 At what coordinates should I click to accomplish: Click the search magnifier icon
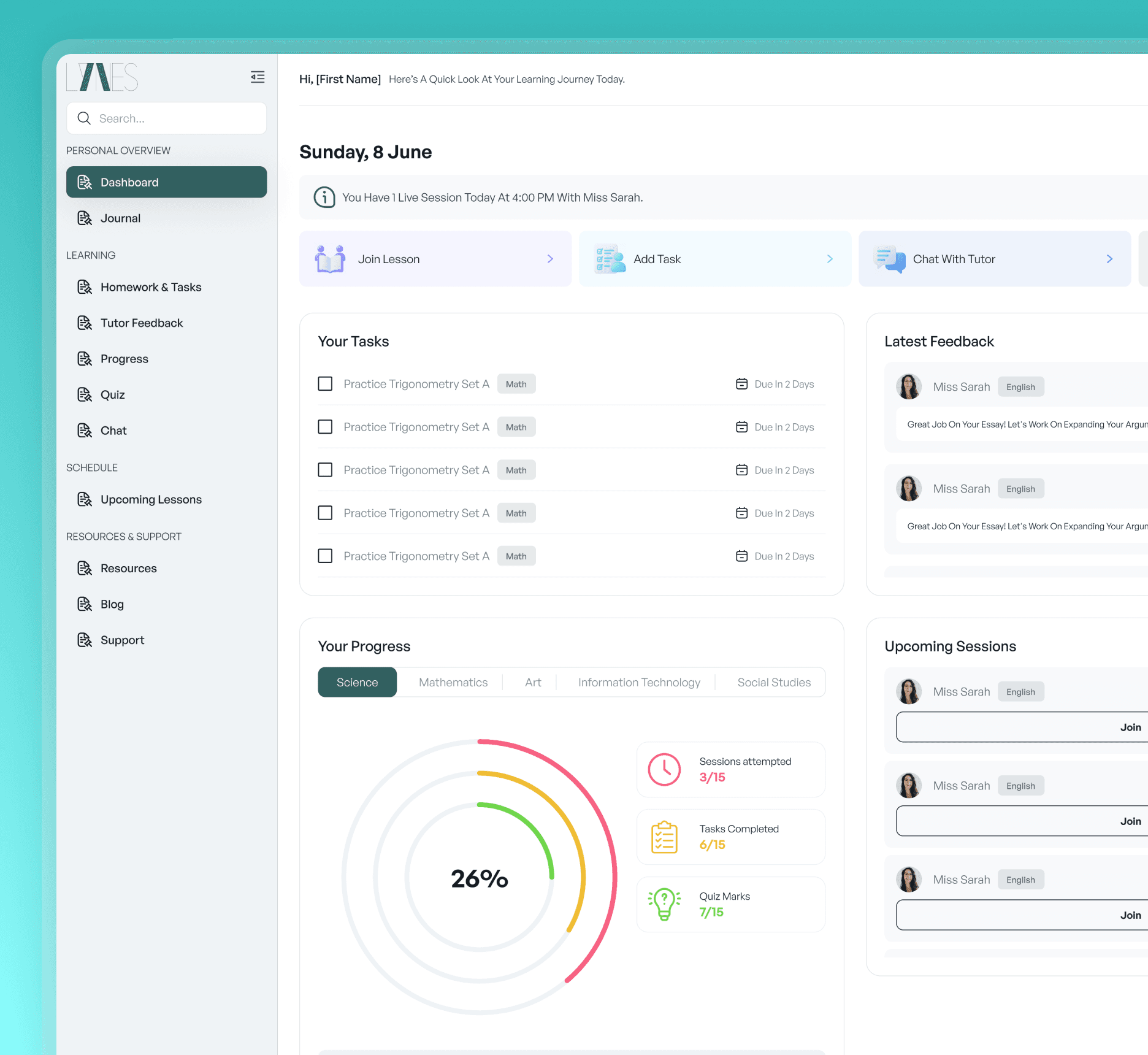click(84, 118)
